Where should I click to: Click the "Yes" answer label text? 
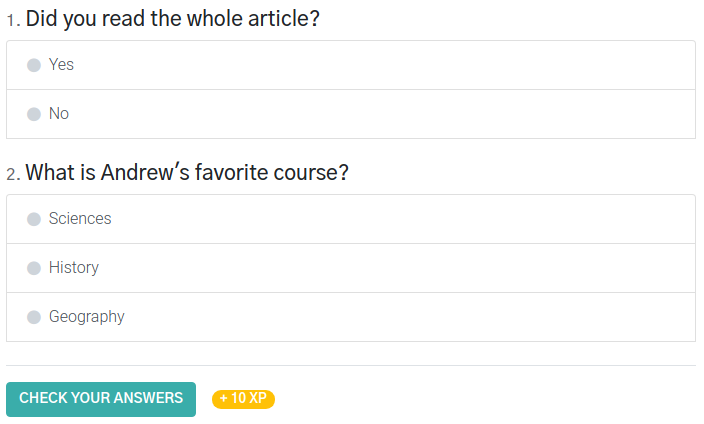[61, 65]
